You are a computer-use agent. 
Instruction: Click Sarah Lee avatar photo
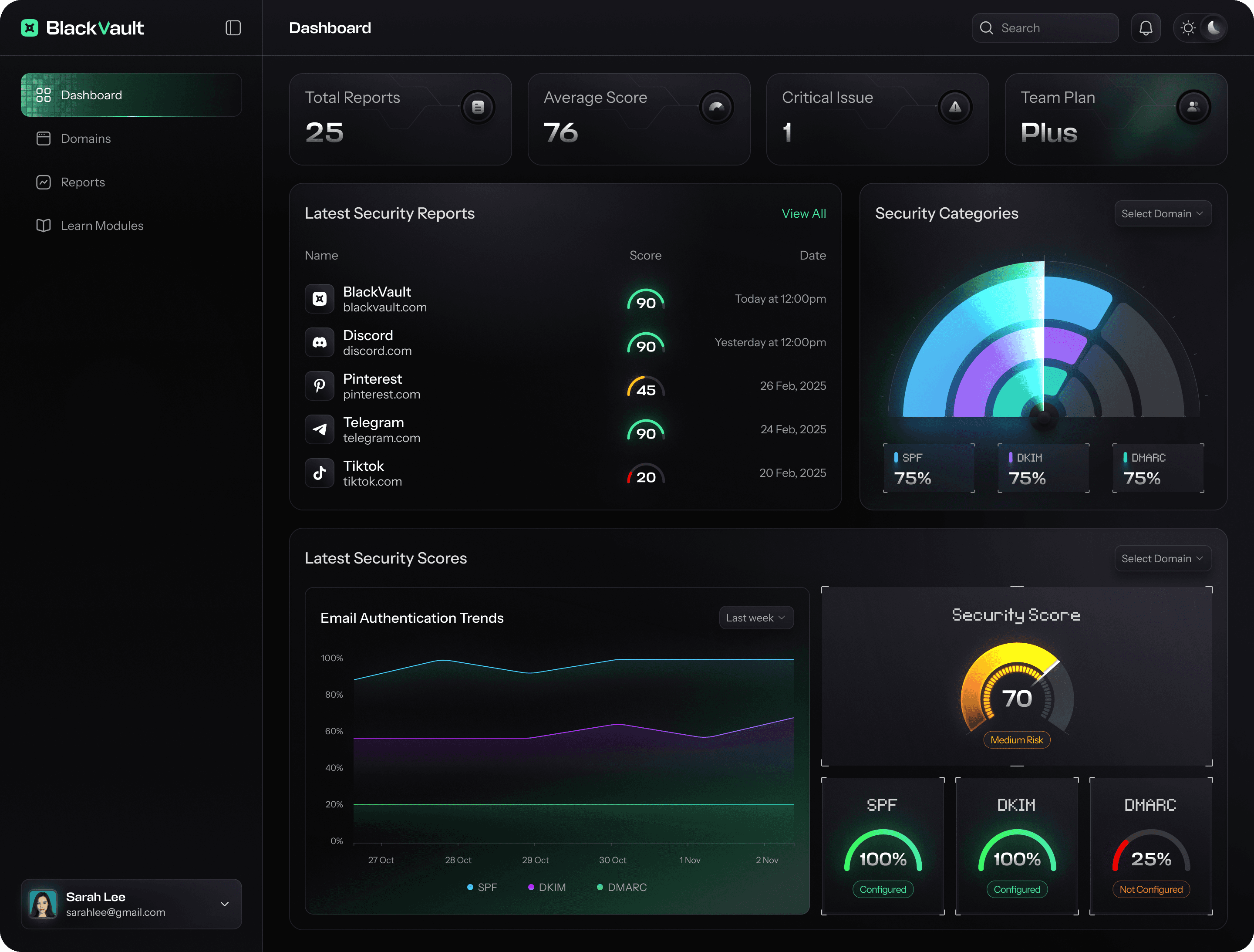point(43,904)
